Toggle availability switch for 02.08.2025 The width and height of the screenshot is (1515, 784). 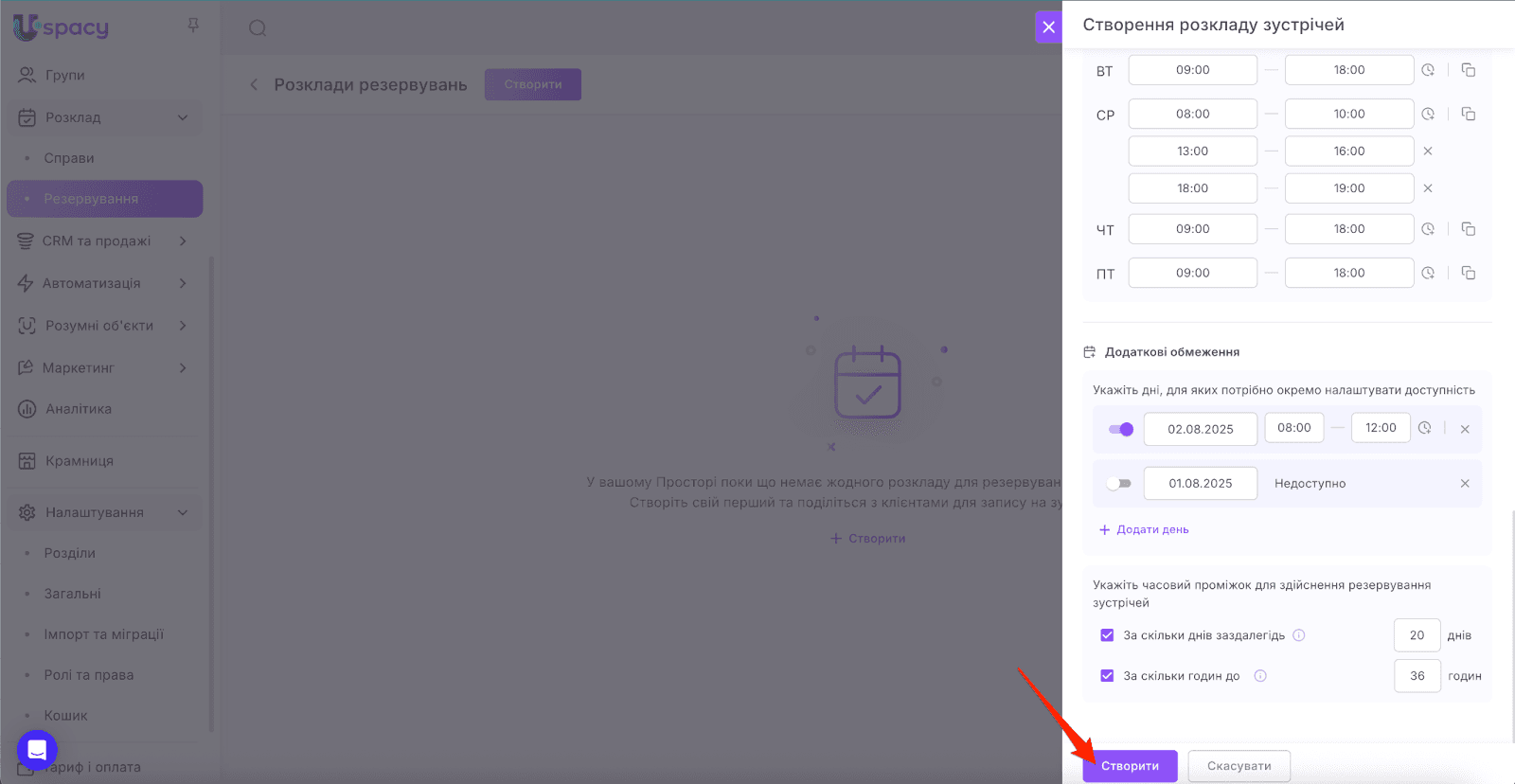[x=1121, y=429]
